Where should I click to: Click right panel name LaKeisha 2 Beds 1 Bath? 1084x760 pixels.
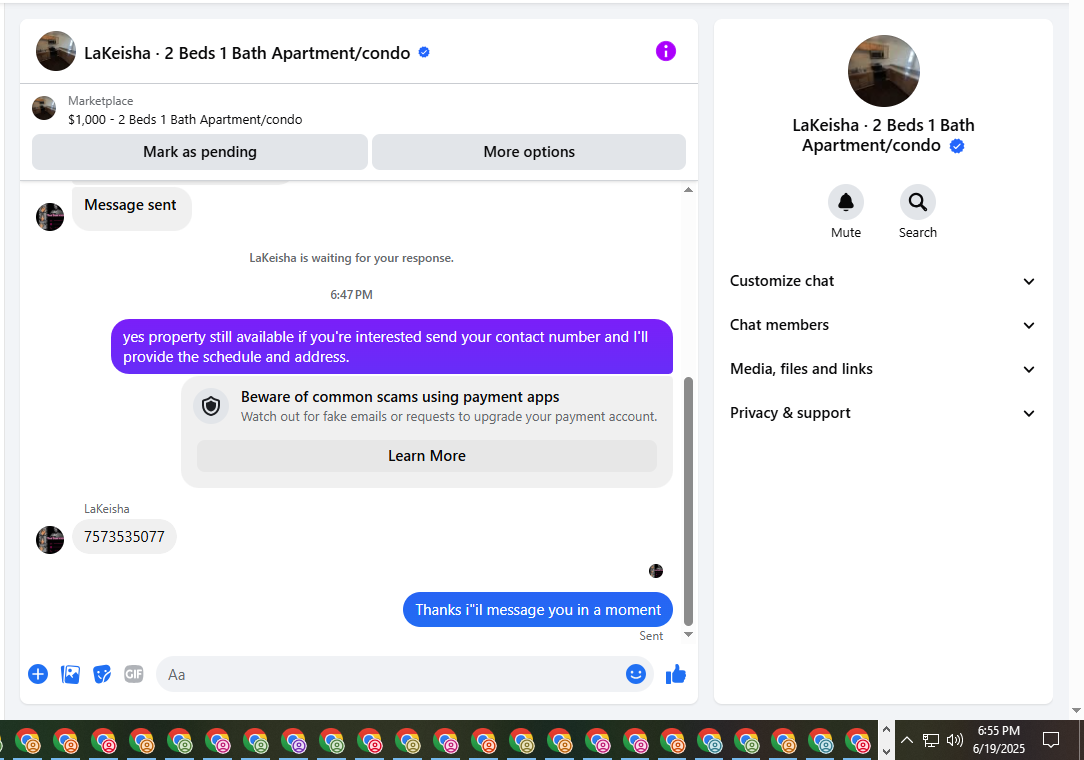click(x=883, y=136)
